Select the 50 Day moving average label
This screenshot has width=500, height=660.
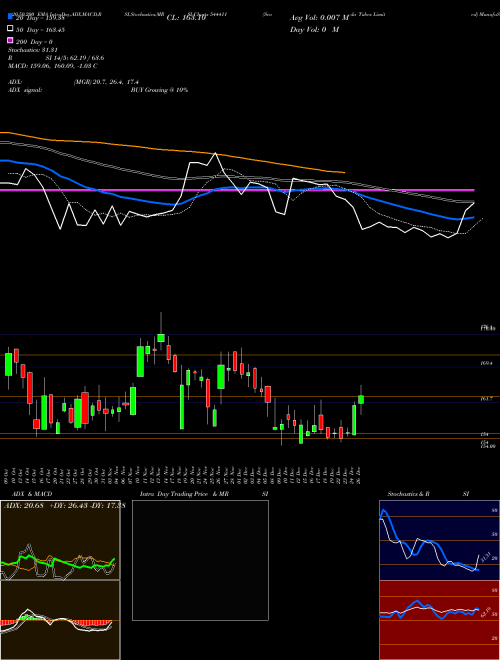pos(40,30)
